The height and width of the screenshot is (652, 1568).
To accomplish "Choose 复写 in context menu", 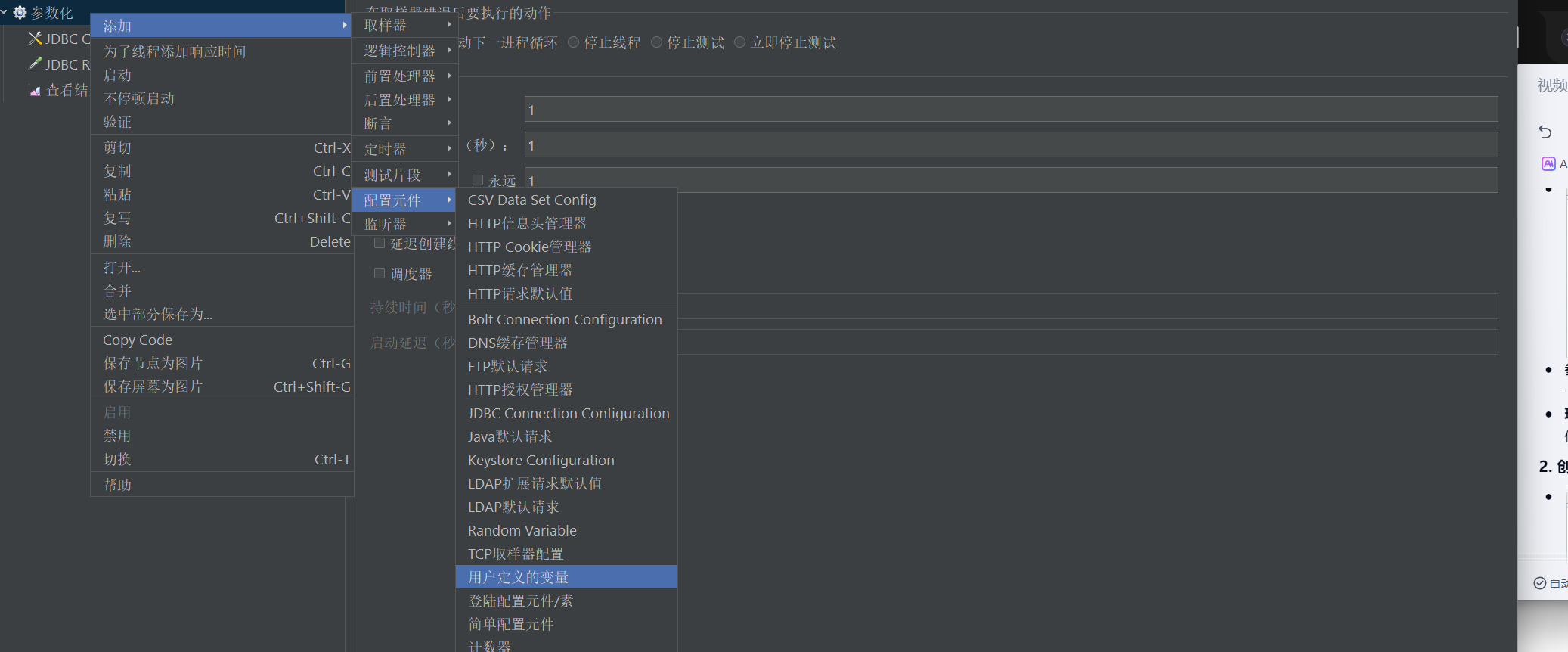I will pos(222,218).
